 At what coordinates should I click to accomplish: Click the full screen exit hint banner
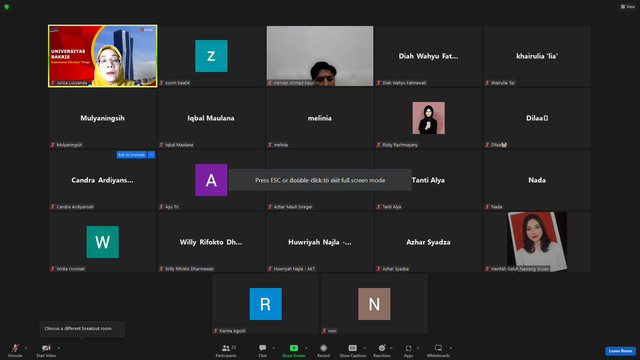pyautogui.click(x=320, y=180)
